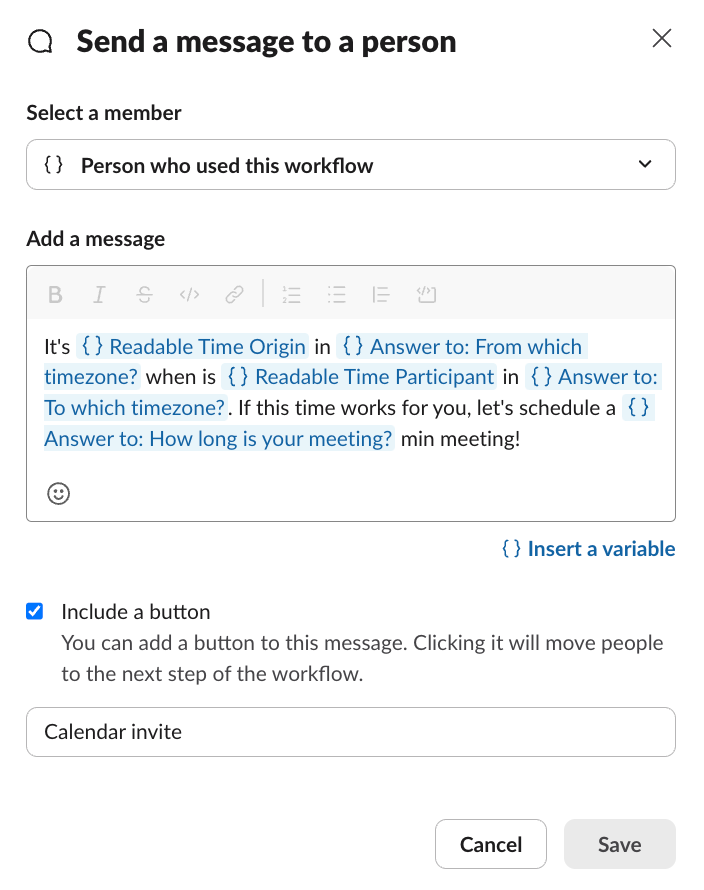Open the emoji picker
This screenshot has width=704, height=890.
(x=59, y=493)
